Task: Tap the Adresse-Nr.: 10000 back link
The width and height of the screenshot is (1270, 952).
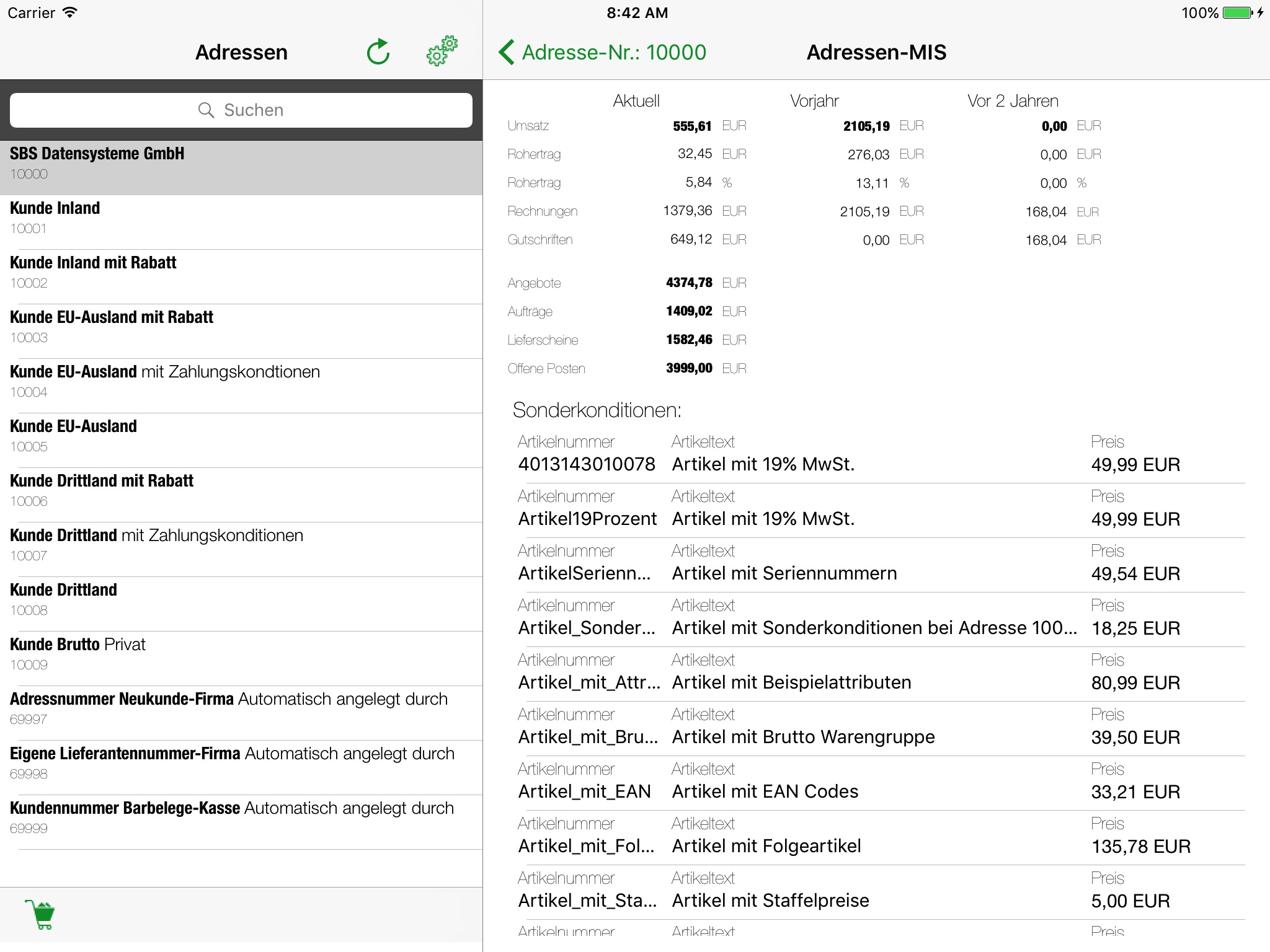Action: click(x=602, y=52)
